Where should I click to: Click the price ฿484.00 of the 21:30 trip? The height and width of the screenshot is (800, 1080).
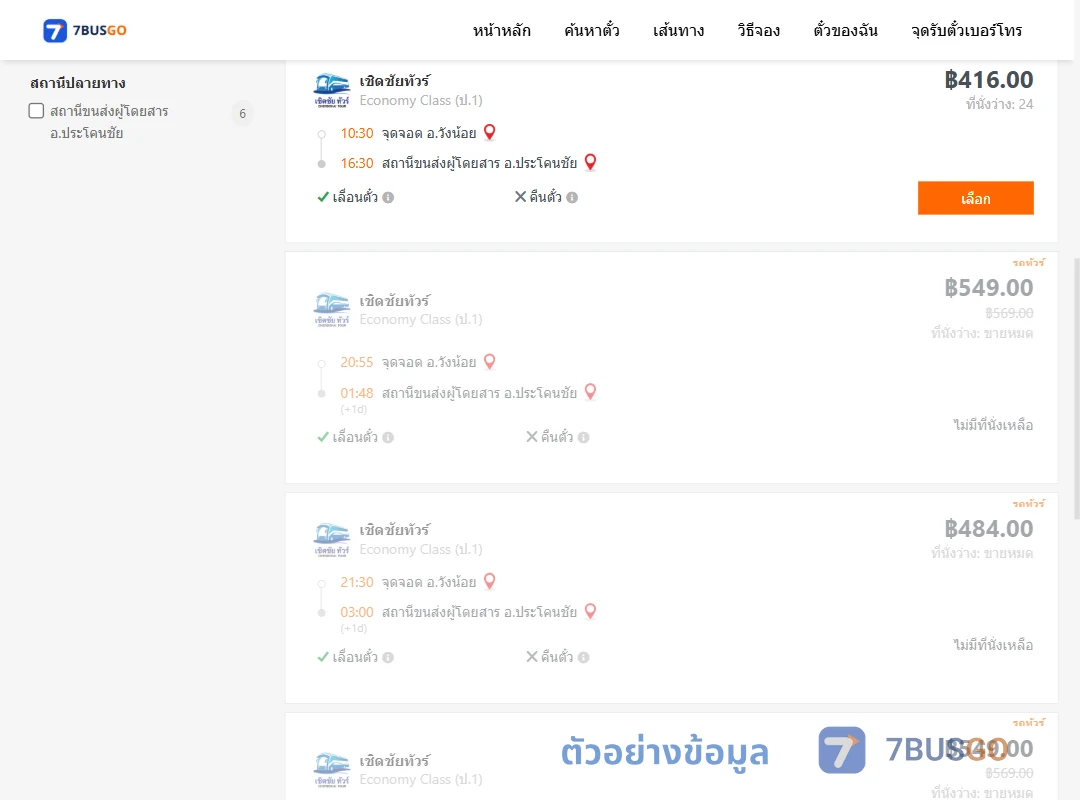point(988,529)
